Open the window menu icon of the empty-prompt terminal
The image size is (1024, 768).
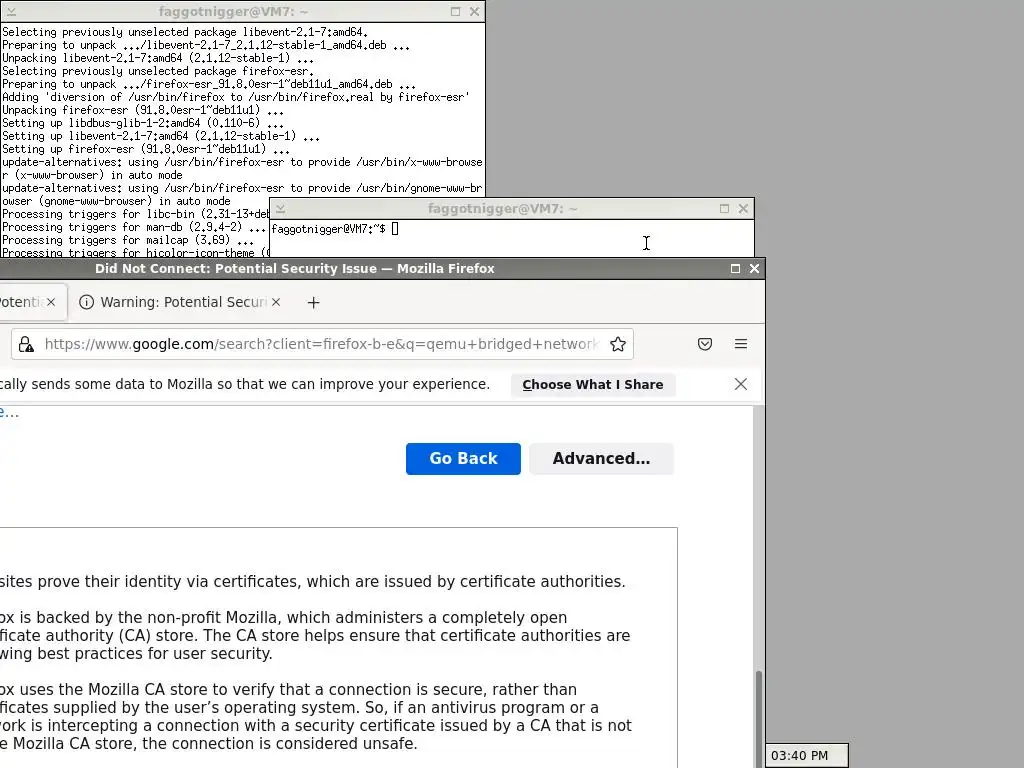[280, 208]
